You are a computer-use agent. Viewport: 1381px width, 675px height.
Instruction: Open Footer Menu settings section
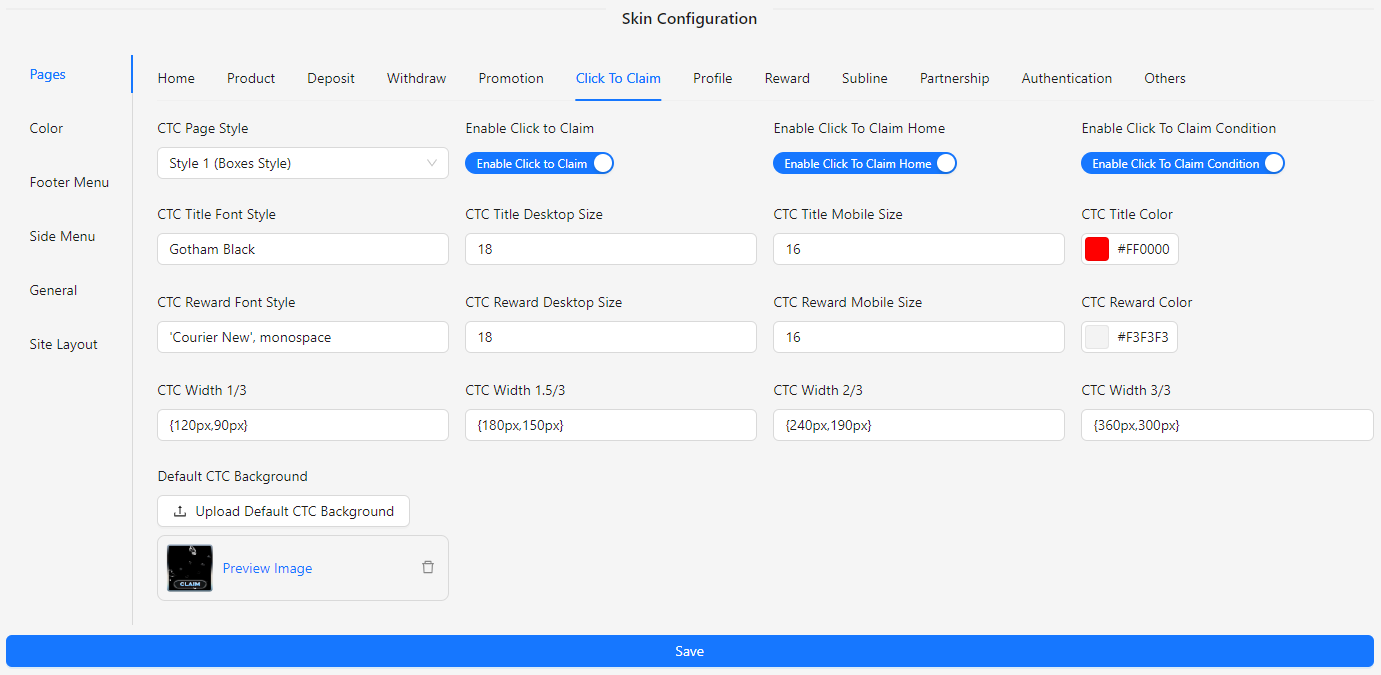(x=69, y=182)
